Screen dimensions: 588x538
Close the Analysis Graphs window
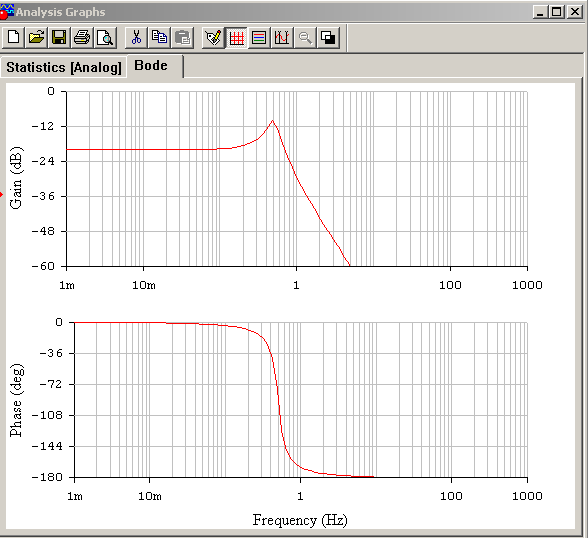[574, 12]
